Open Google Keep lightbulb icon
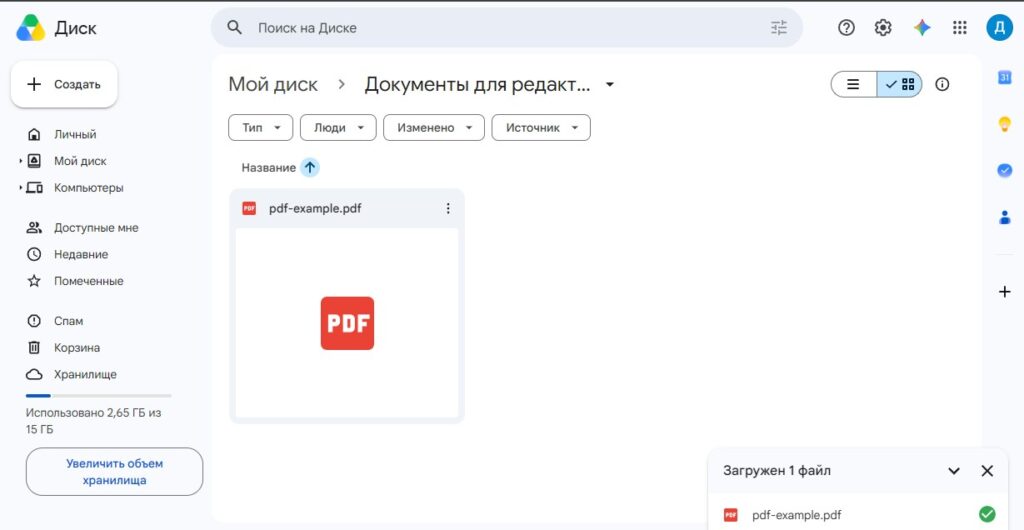The width and height of the screenshot is (1024, 530). [x=1004, y=124]
